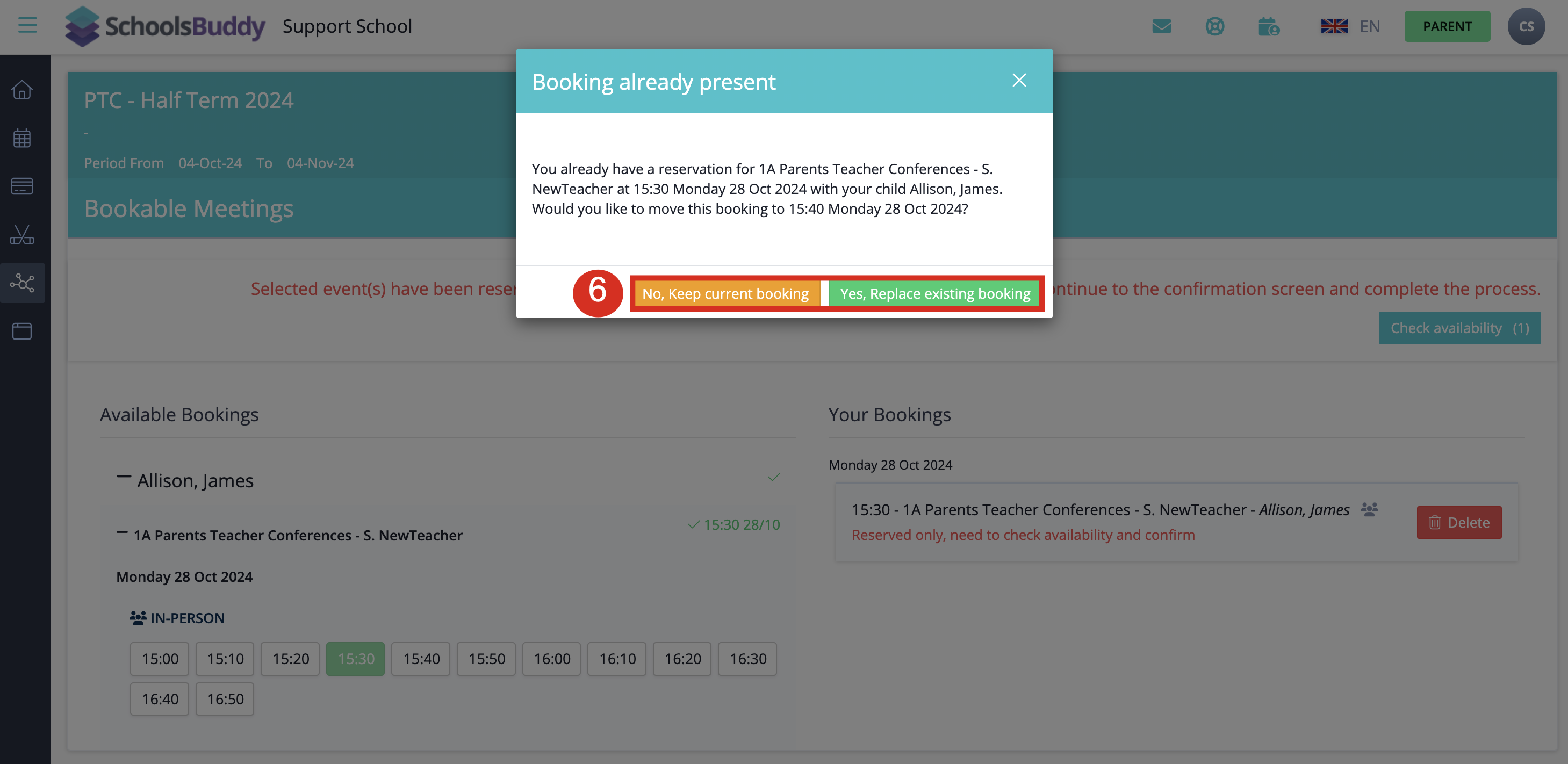
Task: Click the mail envelope icon
Action: [1161, 27]
